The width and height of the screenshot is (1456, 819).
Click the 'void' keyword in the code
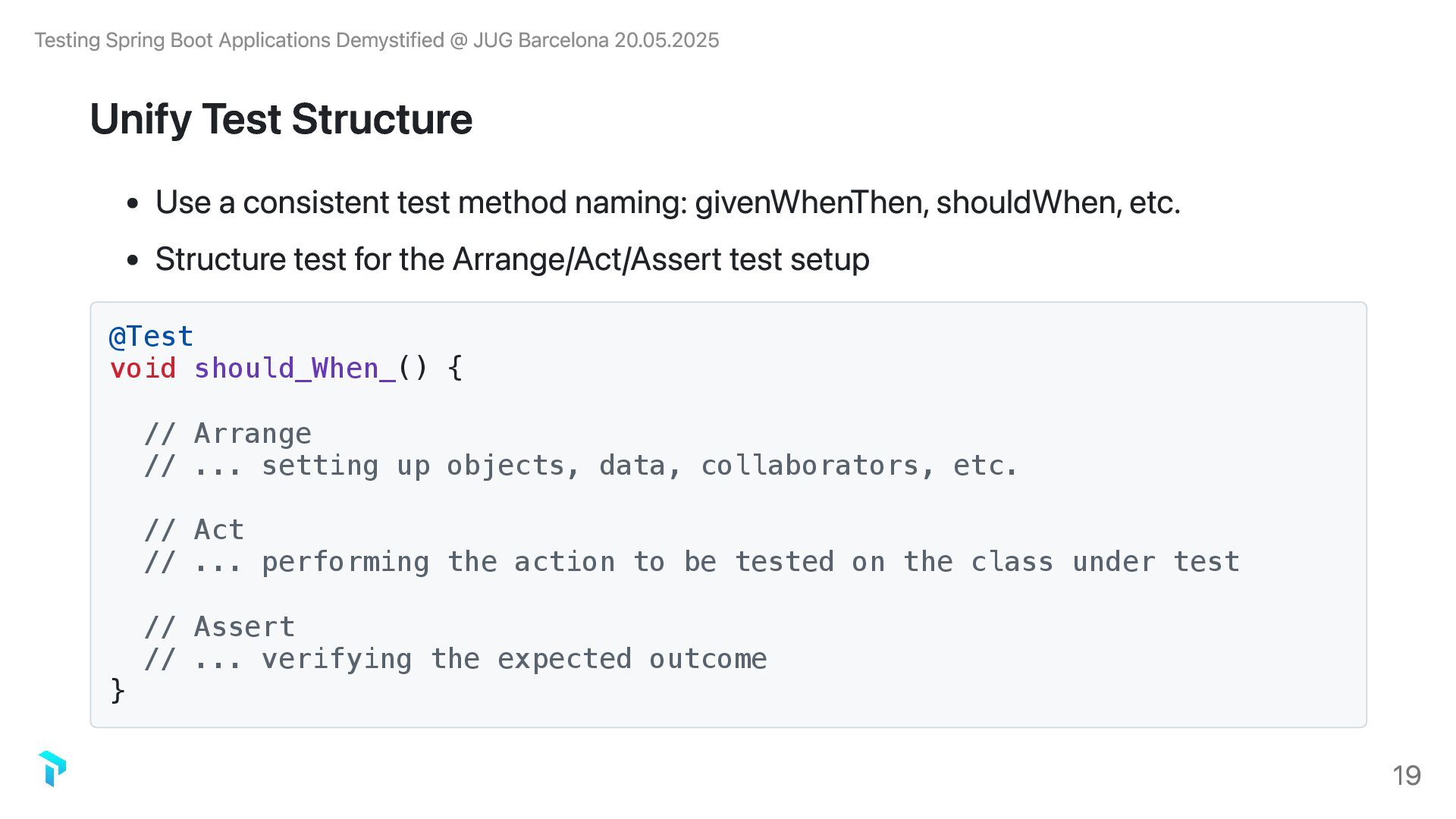click(x=143, y=369)
